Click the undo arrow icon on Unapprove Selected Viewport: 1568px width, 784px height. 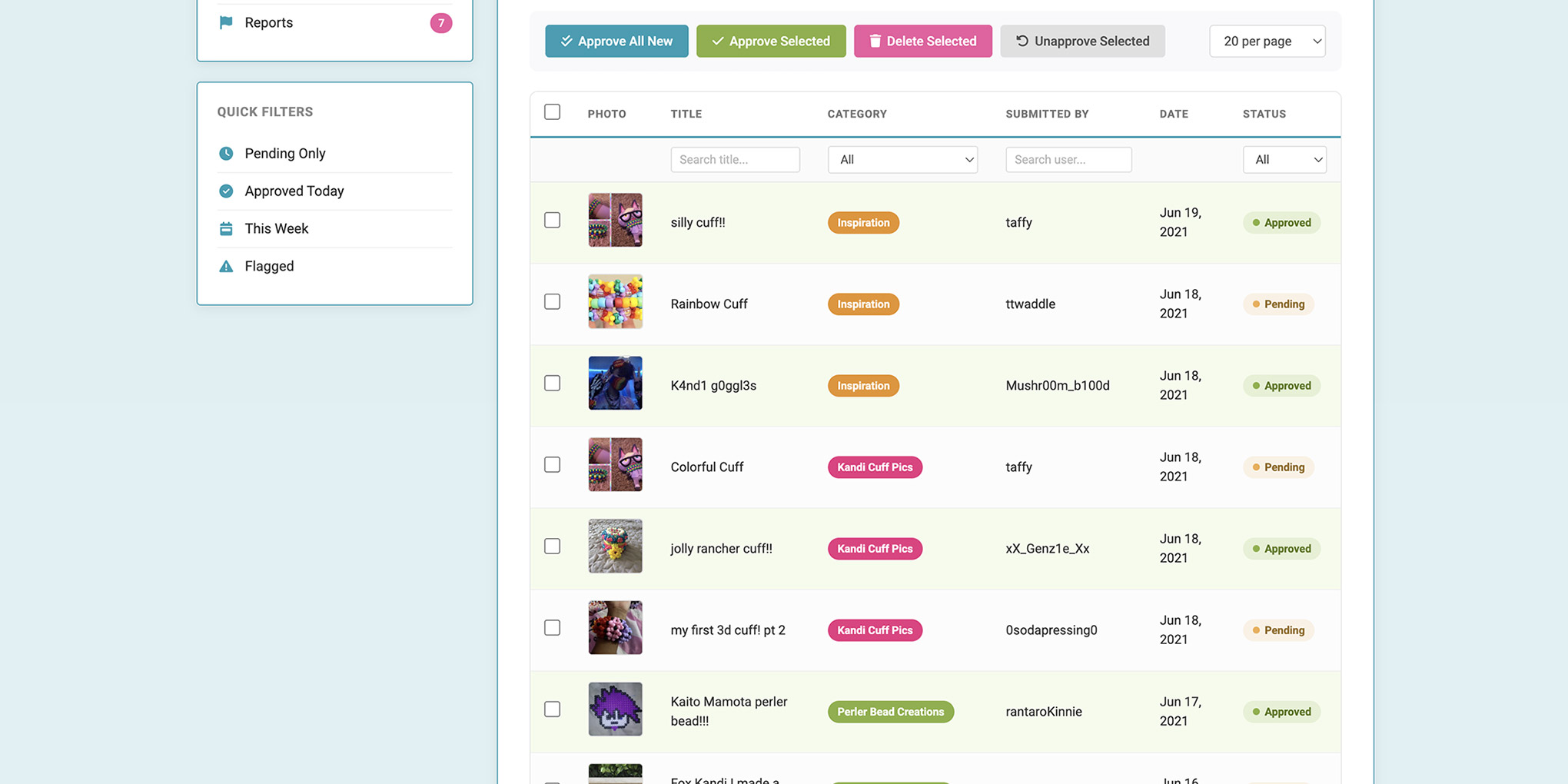(x=1022, y=41)
